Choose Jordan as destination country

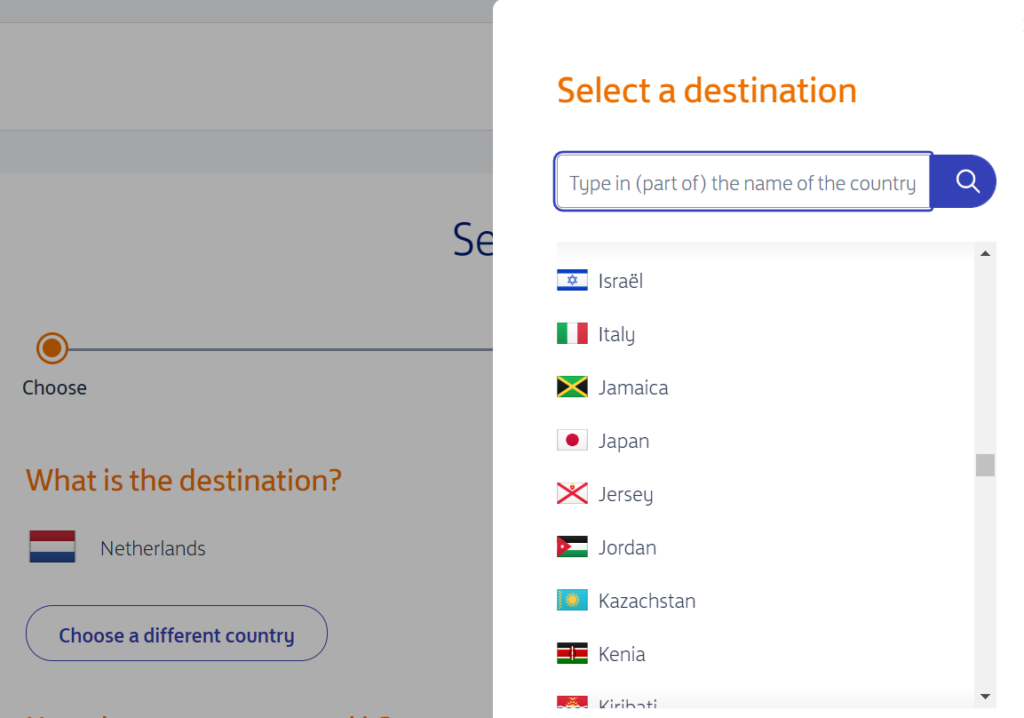(627, 547)
